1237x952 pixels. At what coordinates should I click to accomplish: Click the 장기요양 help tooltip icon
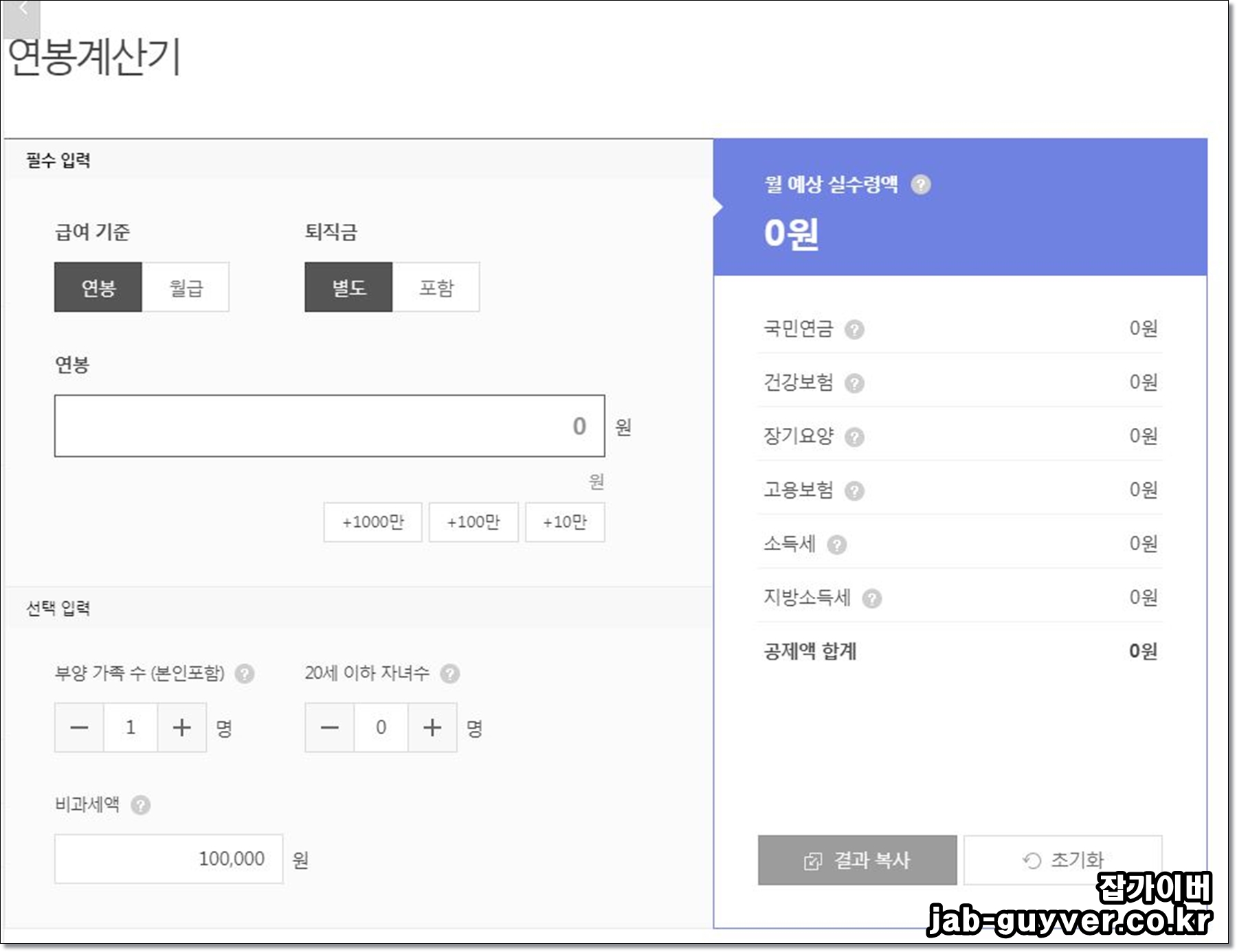pos(855,436)
